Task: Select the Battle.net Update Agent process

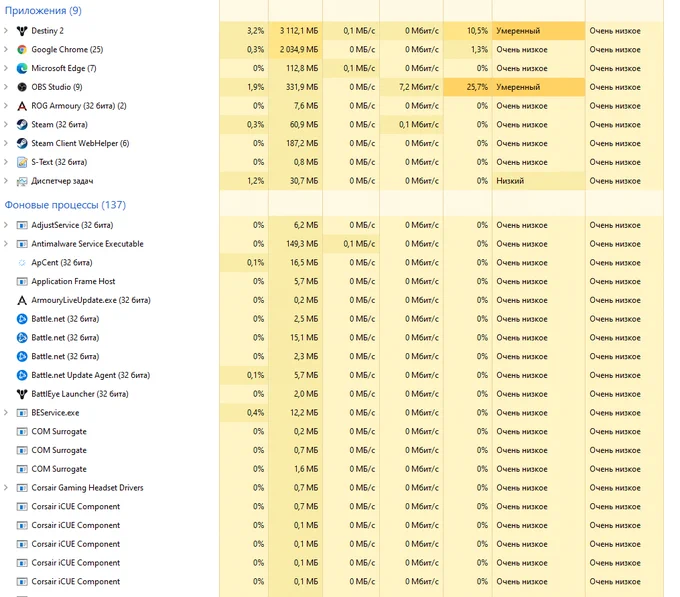Action: (91, 375)
